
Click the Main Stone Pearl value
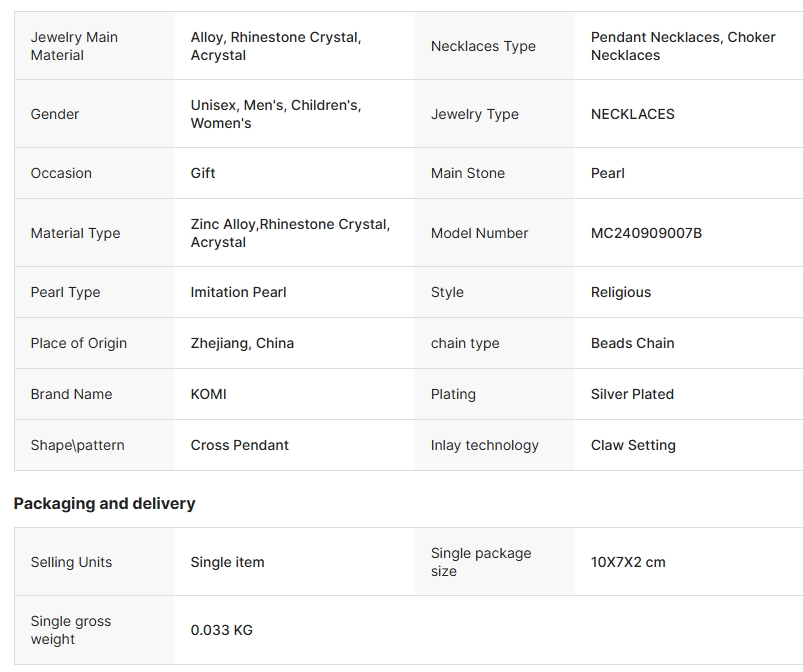pyautogui.click(x=607, y=173)
